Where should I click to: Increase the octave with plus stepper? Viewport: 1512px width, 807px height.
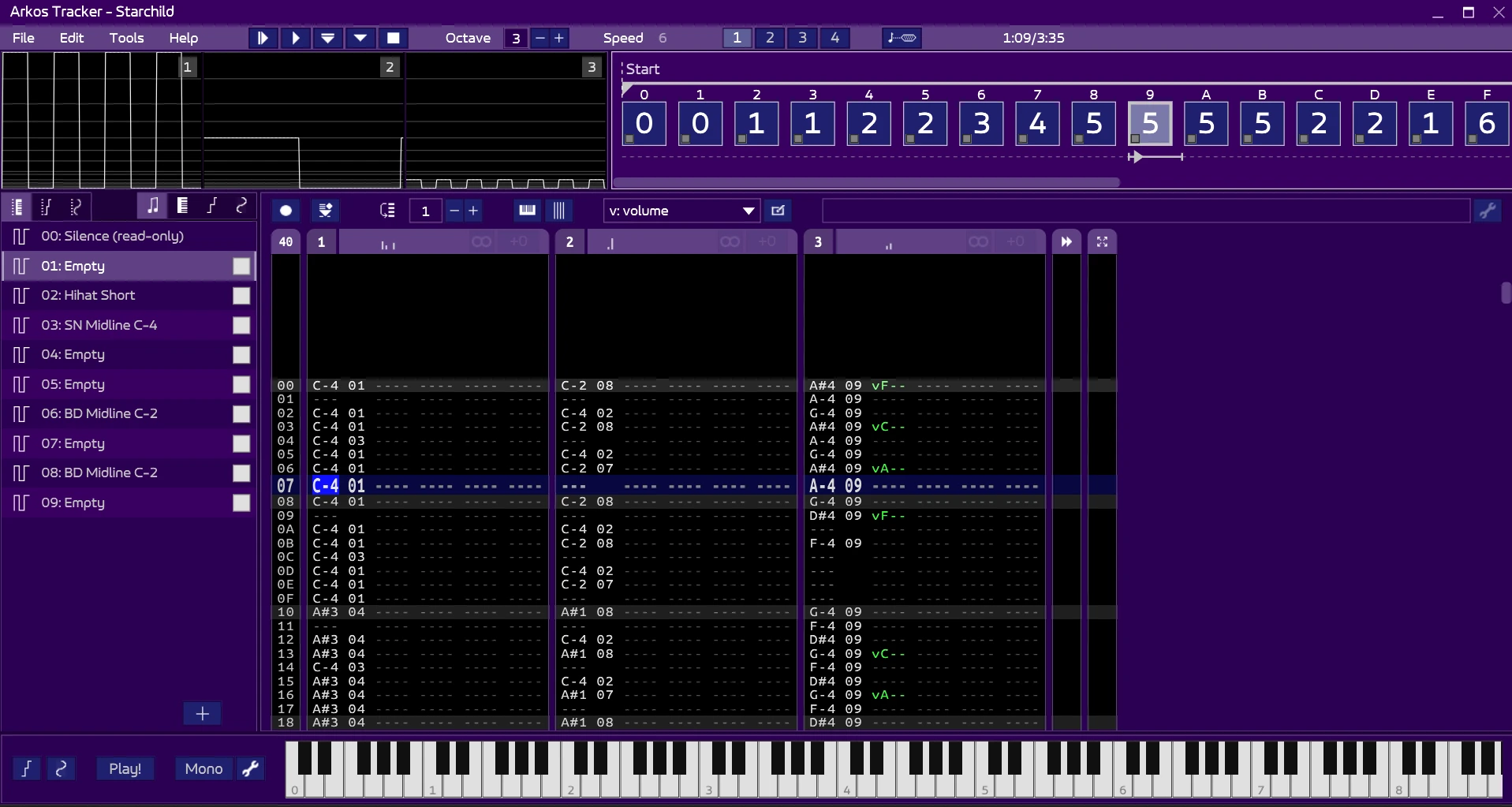[559, 38]
